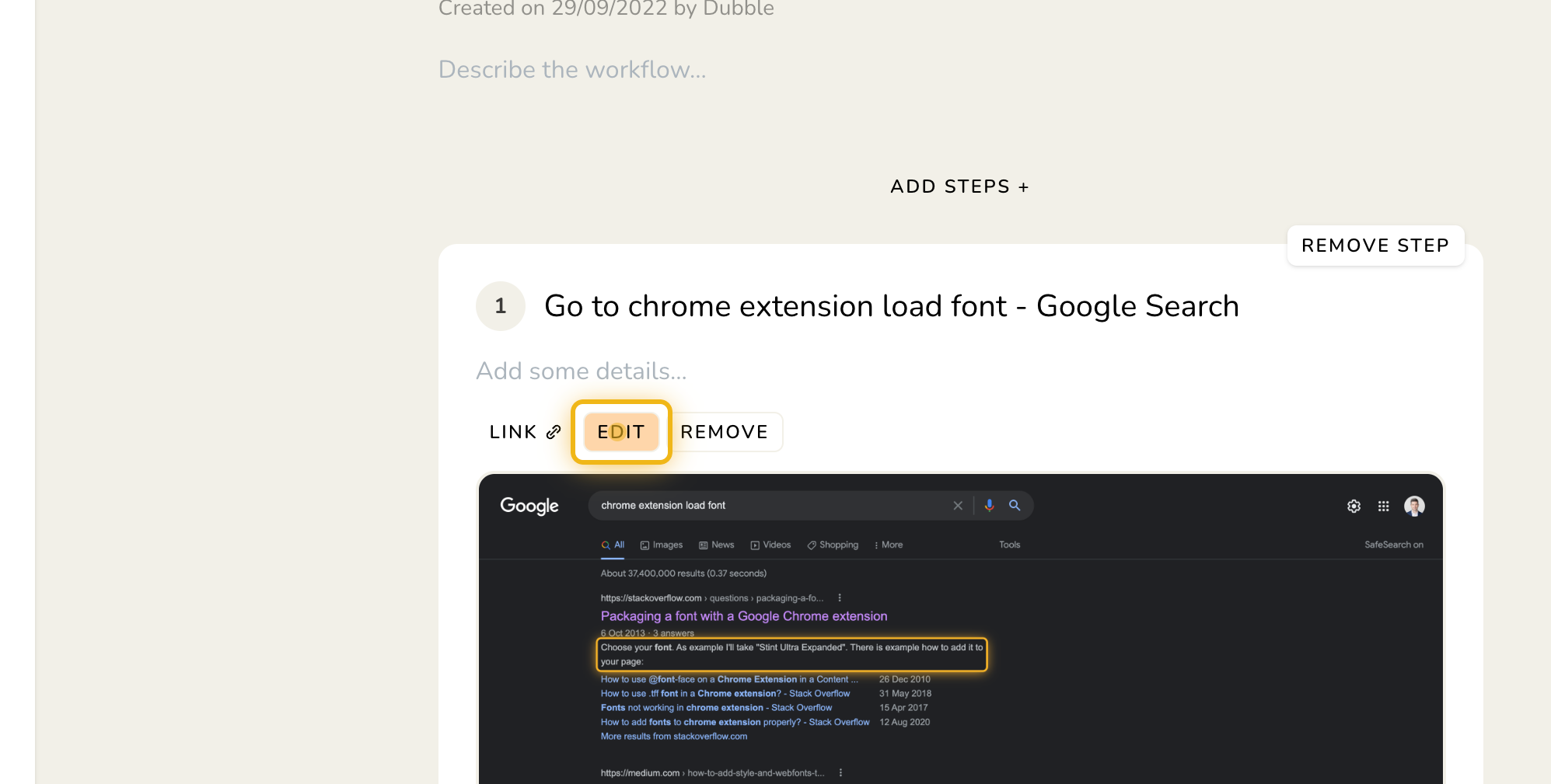Click SafeSearch on label
The width and height of the screenshot is (1551, 784).
pyautogui.click(x=1394, y=545)
